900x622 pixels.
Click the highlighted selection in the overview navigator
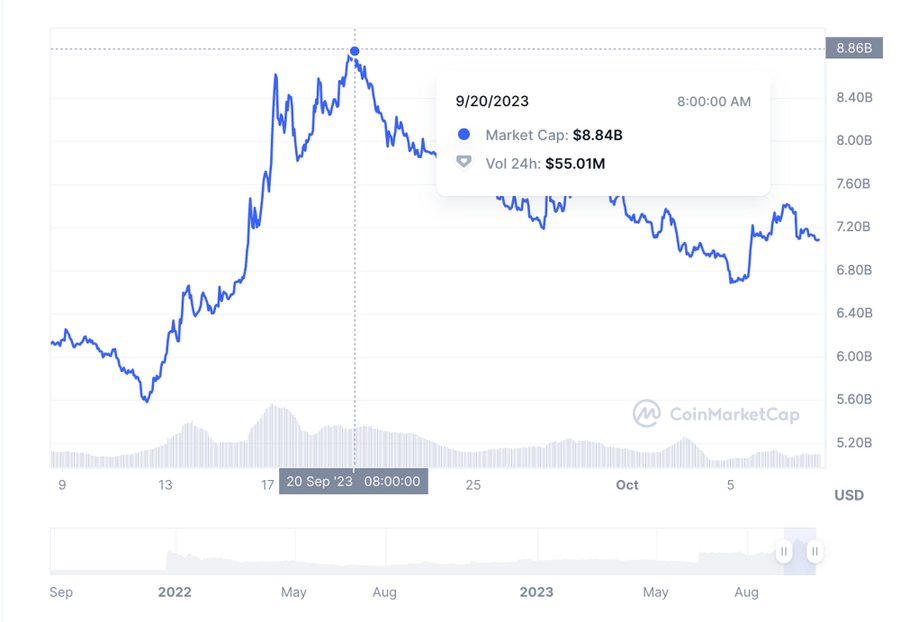point(800,551)
